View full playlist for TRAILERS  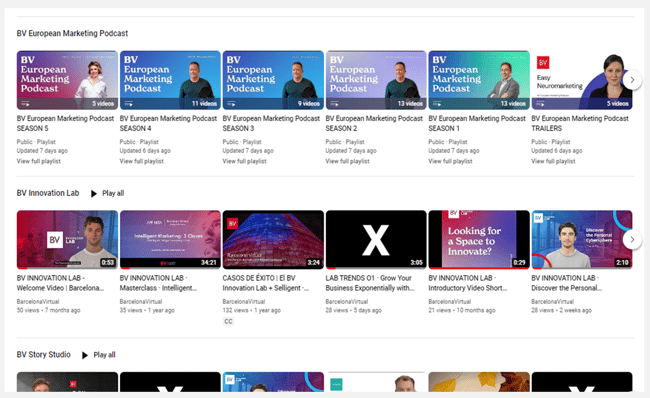tap(553, 161)
